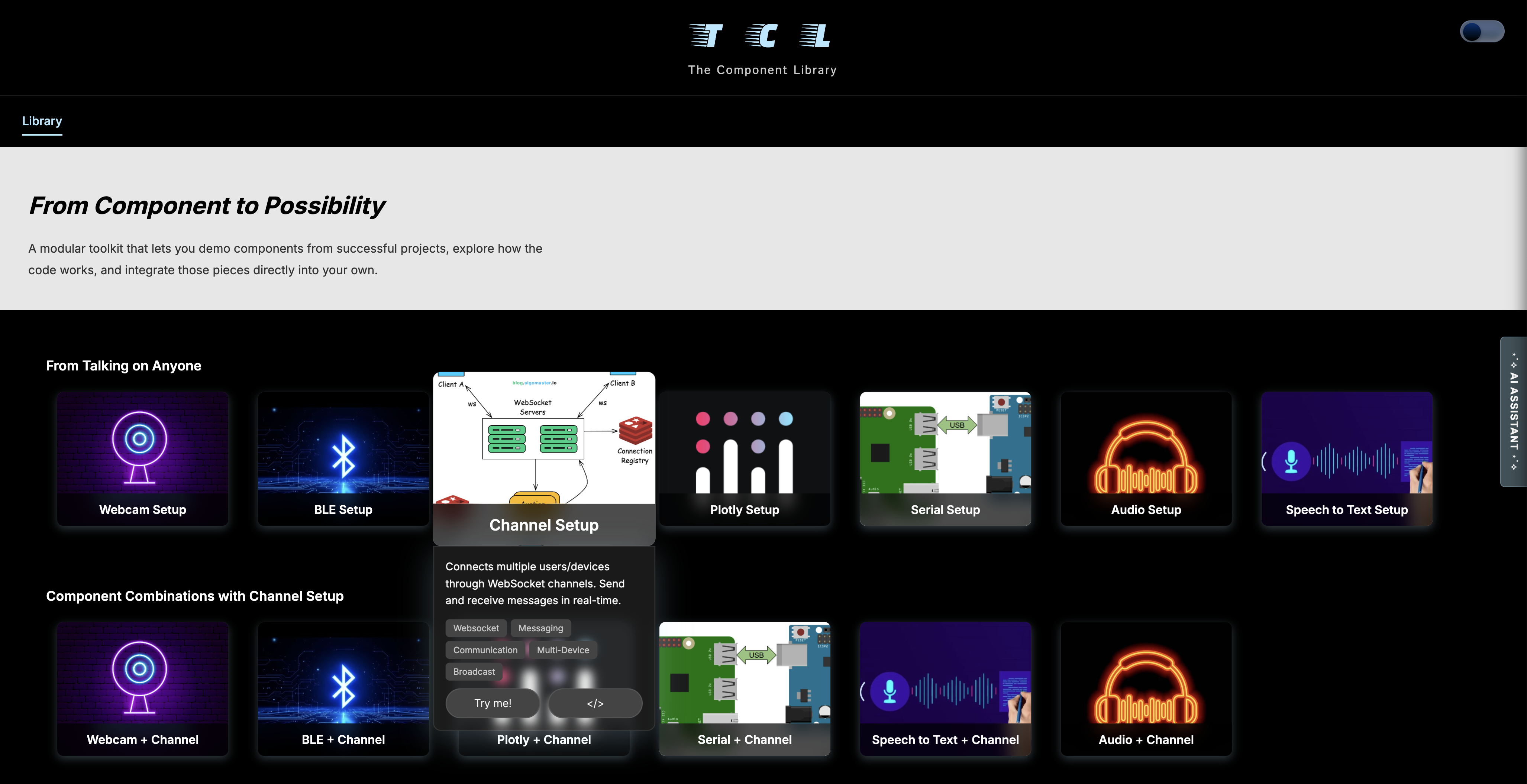The image size is (1527, 784).
Task: Open the Speech to Text Setup card
Action: click(x=1347, y=459)
